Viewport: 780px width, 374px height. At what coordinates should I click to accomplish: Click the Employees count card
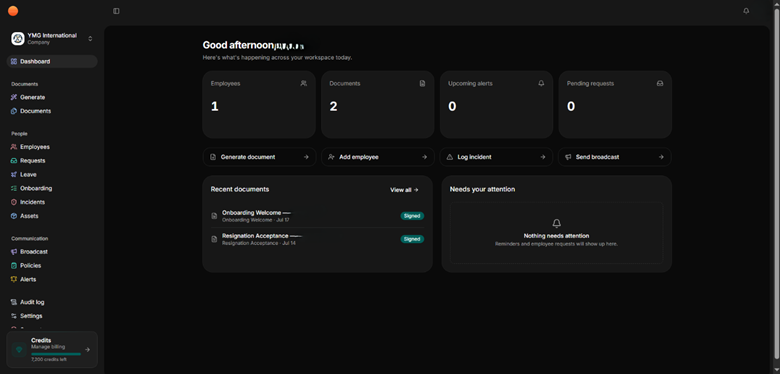tap(259, 104)
